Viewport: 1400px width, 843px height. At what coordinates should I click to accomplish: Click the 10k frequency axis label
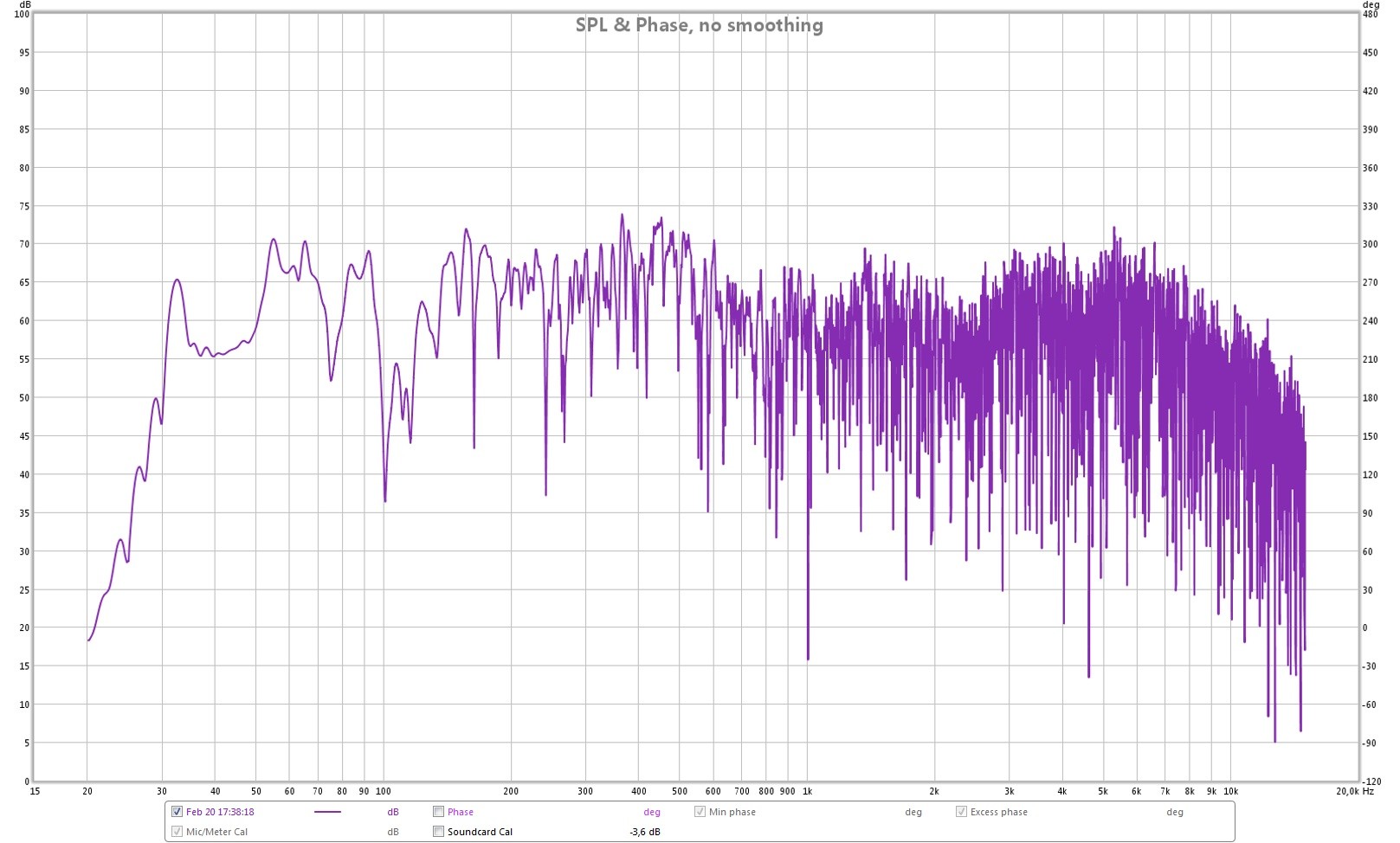(x=1230, y=791)
